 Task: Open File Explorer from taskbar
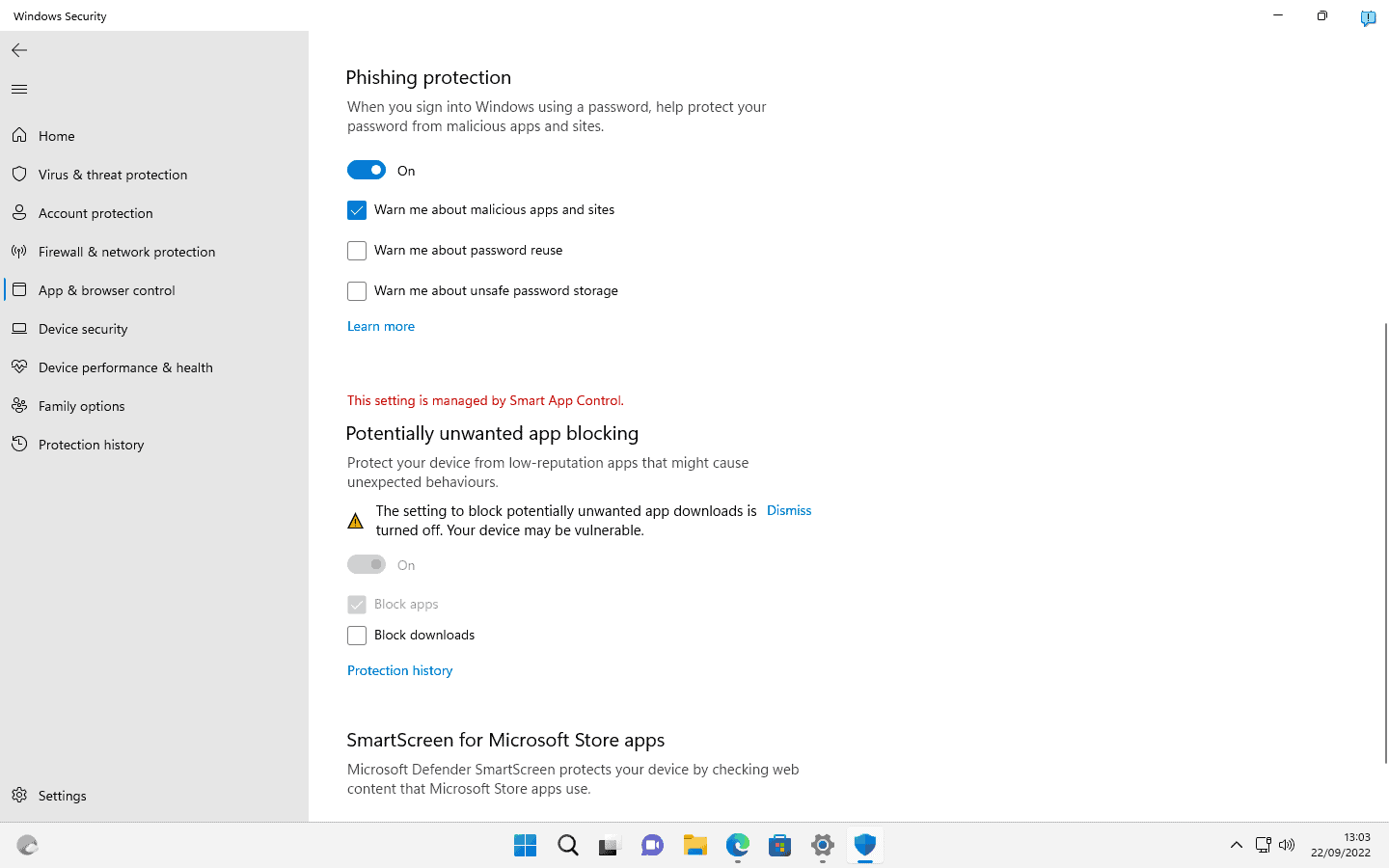point(695,846)
